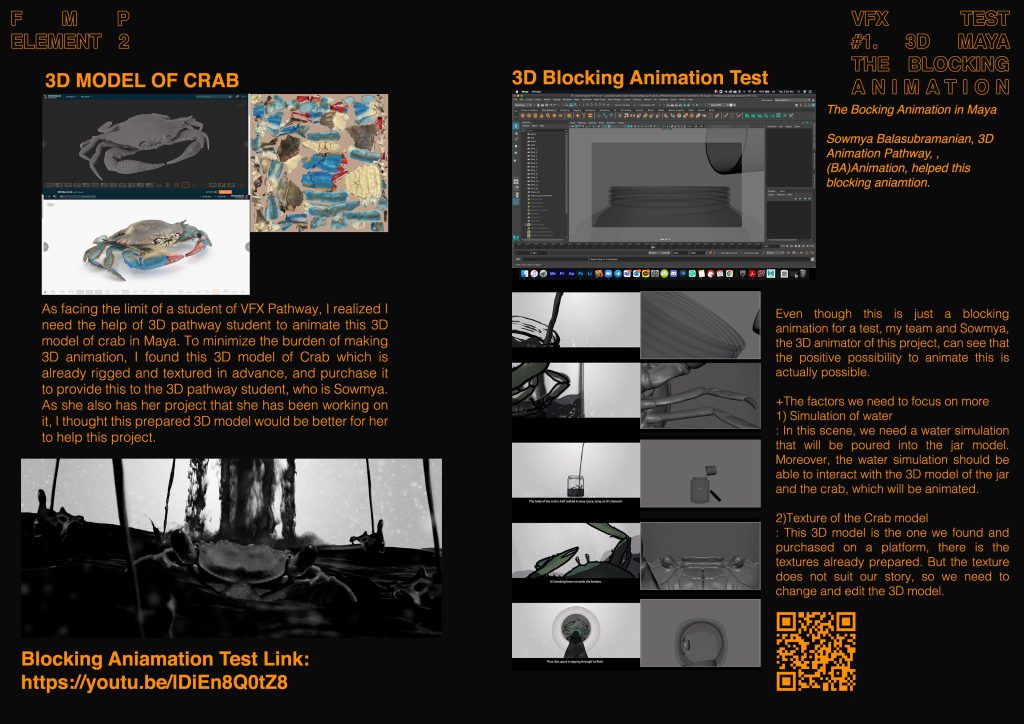Viewport: 1024px width, 724px height.
Task: Select the gray crab face blocking render
Action: tap(700, 556)
